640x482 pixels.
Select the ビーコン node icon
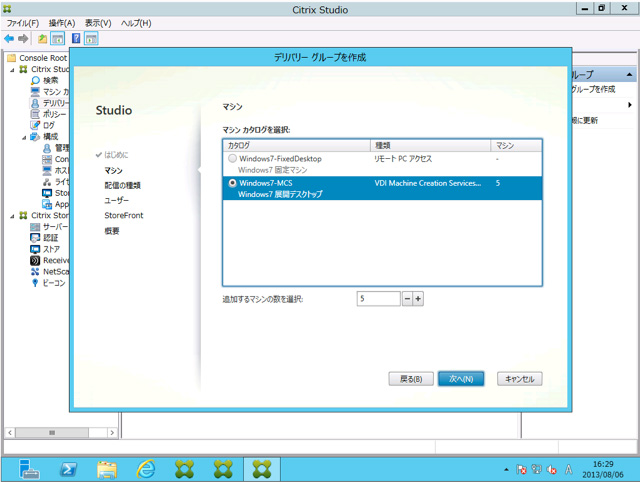[x=36, y=283]
